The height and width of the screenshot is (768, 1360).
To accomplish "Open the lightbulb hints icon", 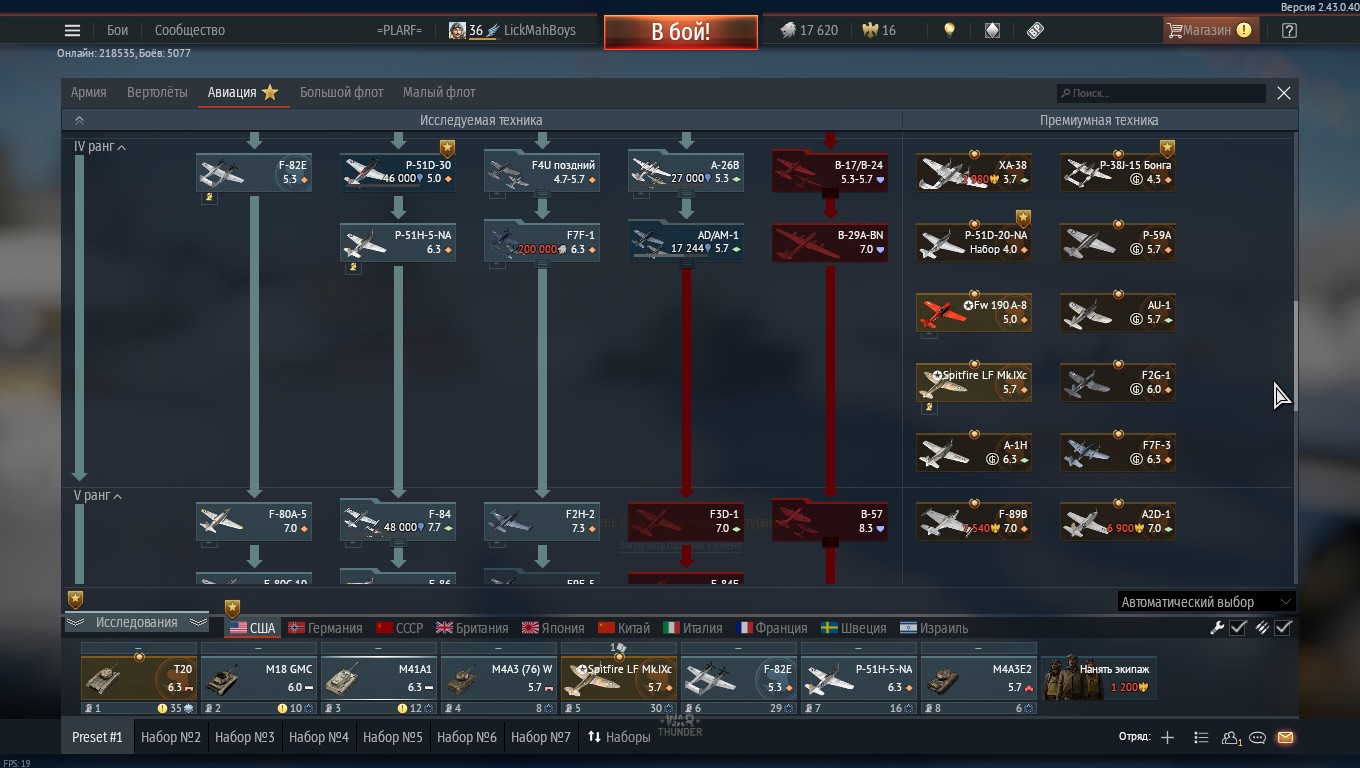I will pyautogui.click(x=949, y=30).
